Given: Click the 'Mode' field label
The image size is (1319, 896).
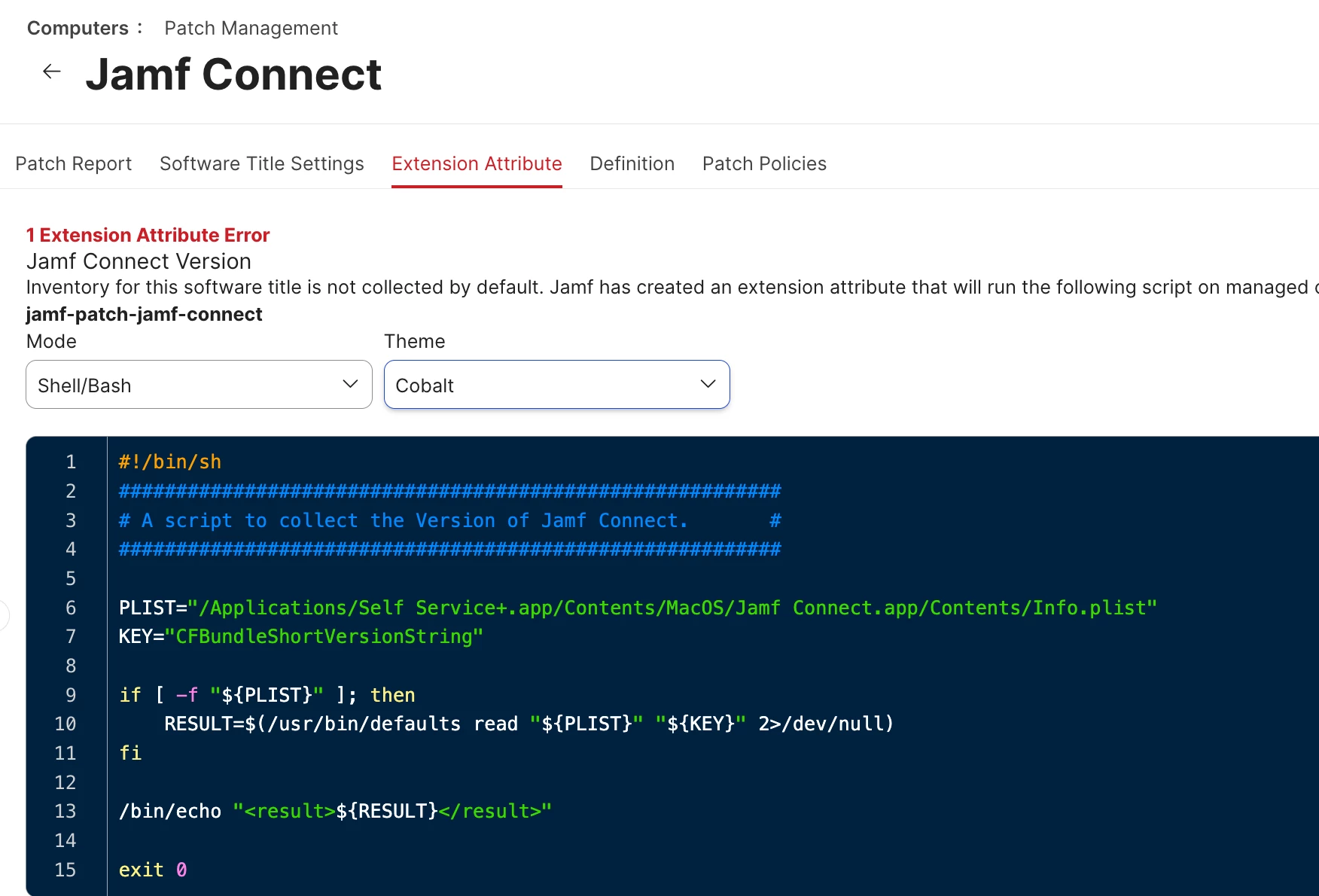Looking at the screenshot, I should coord(51,341).
